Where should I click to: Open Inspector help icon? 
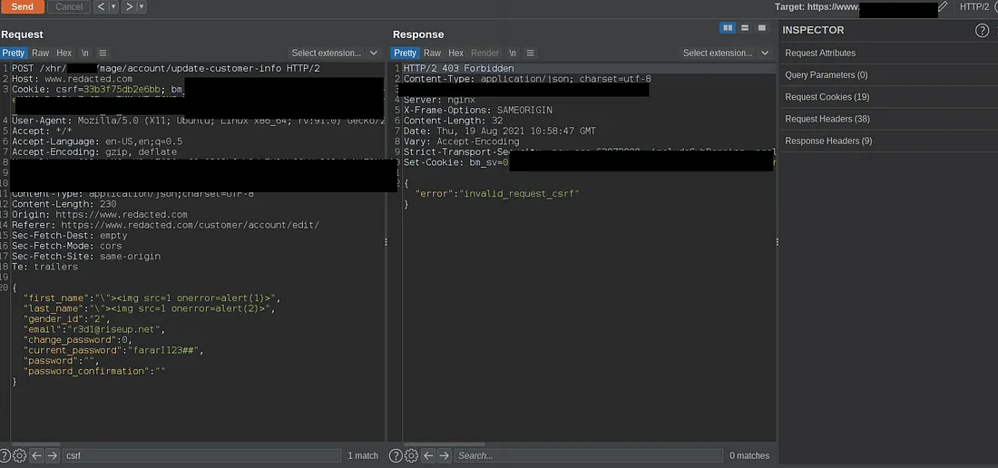point(982,30)
